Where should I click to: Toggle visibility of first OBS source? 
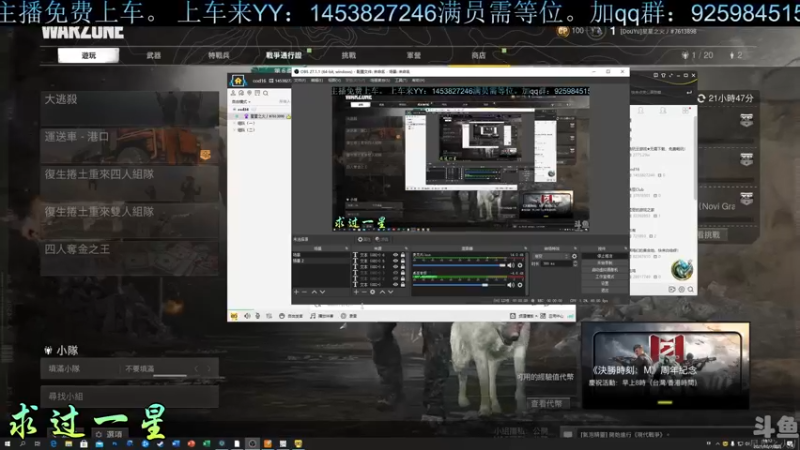[x=395, y=255]
